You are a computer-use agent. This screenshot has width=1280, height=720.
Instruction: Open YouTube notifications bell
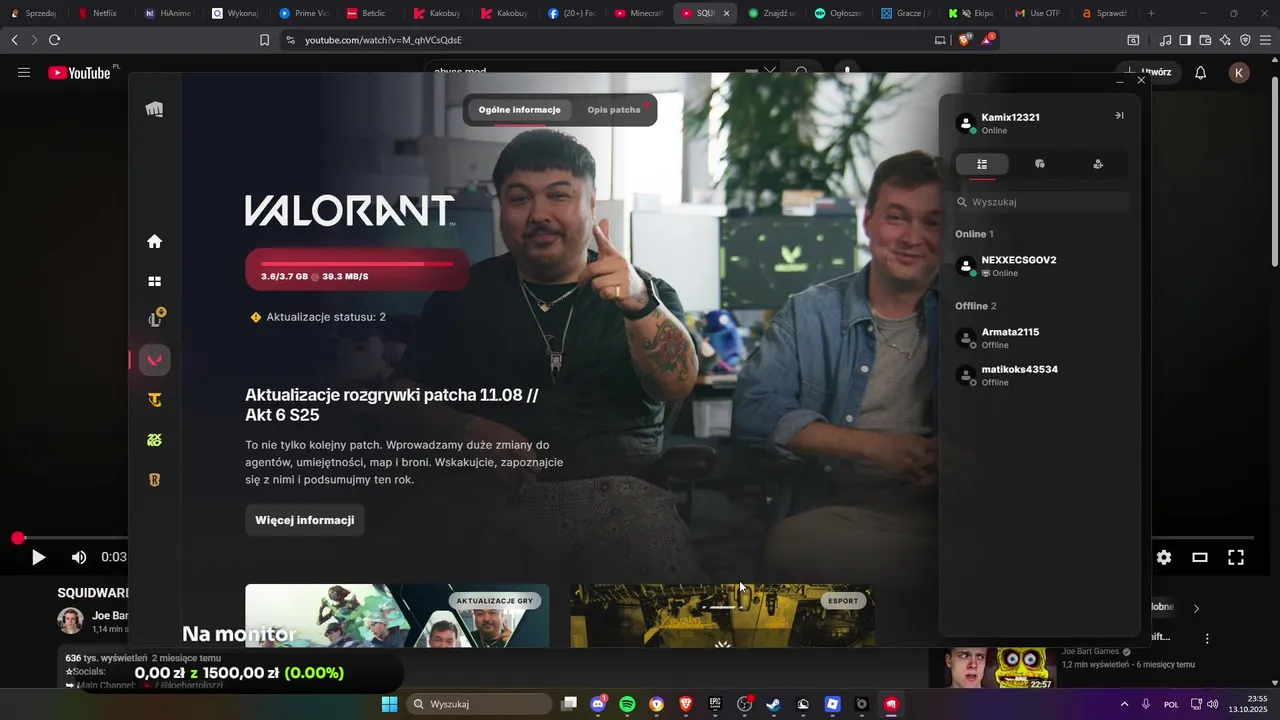pyautogui.click(x=1201, y=72)
